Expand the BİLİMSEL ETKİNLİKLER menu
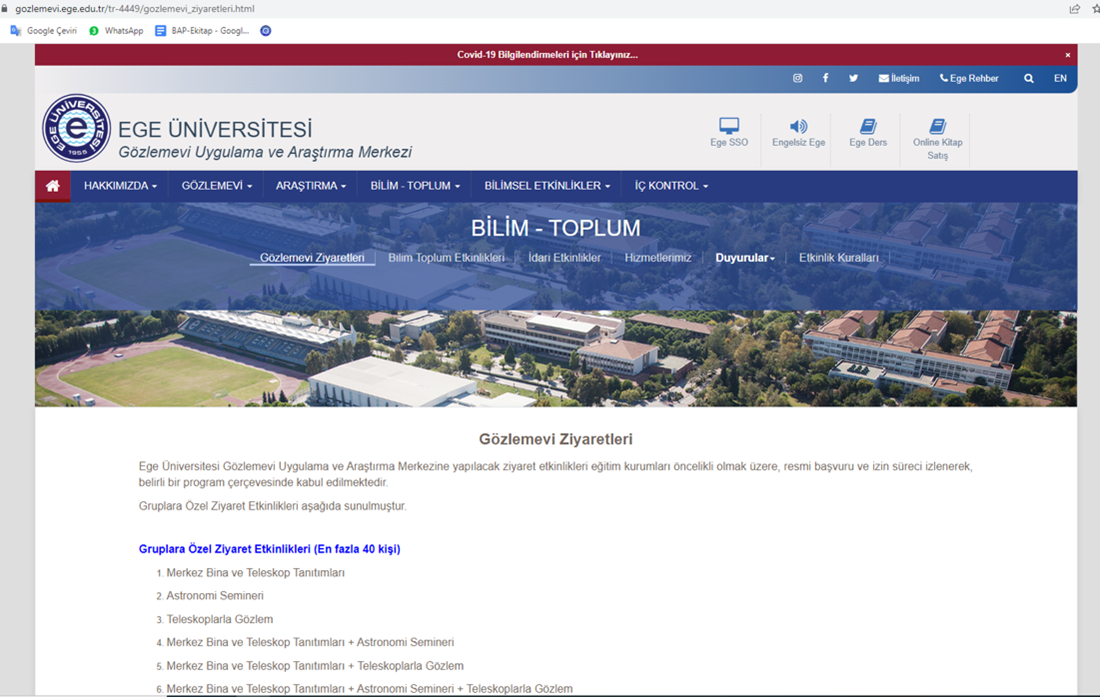The width and height of the screenshot is (1100, 697). 547,186
